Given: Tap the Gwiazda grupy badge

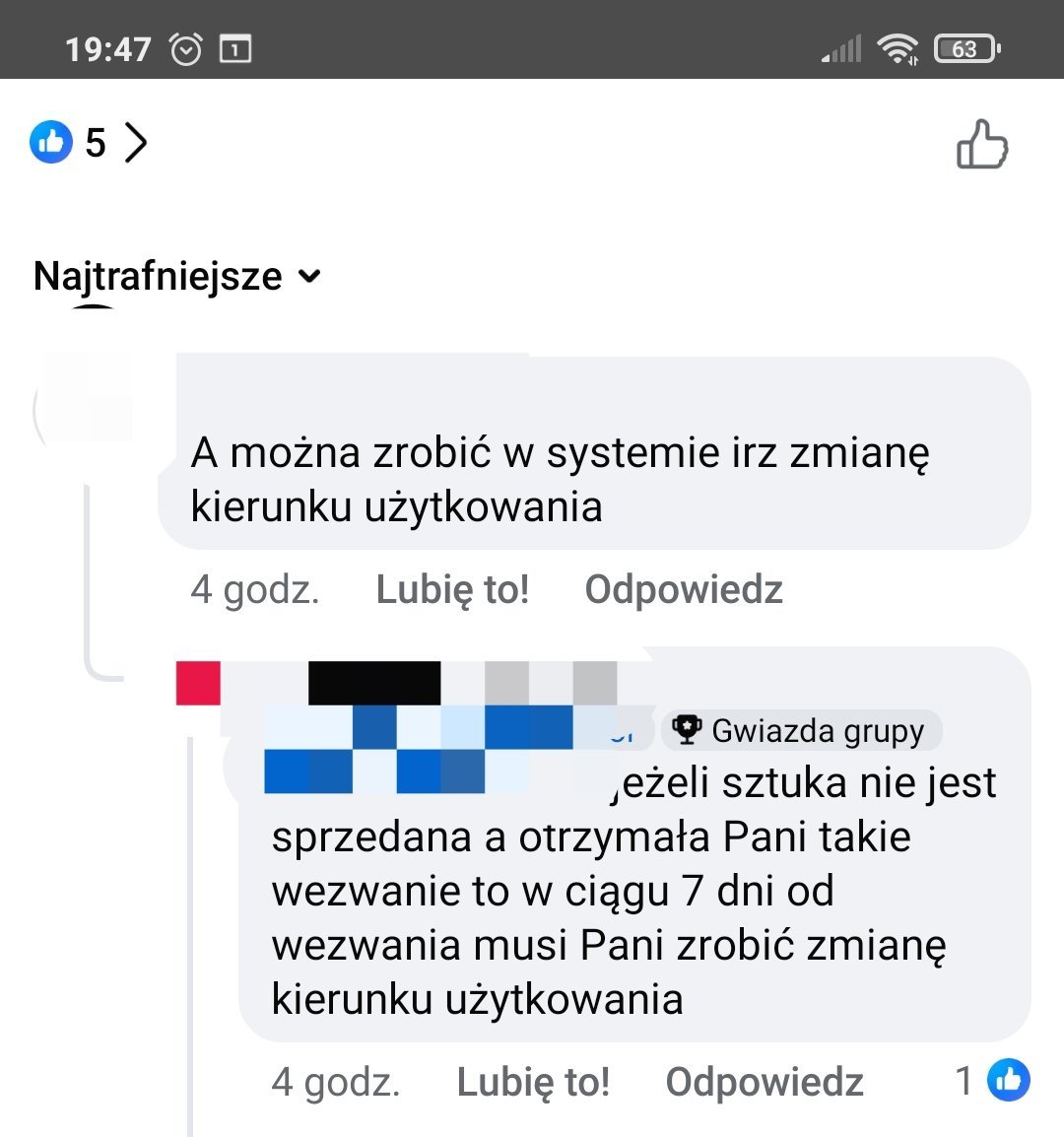Looking at the screenshot, I should tap(801, 730).
